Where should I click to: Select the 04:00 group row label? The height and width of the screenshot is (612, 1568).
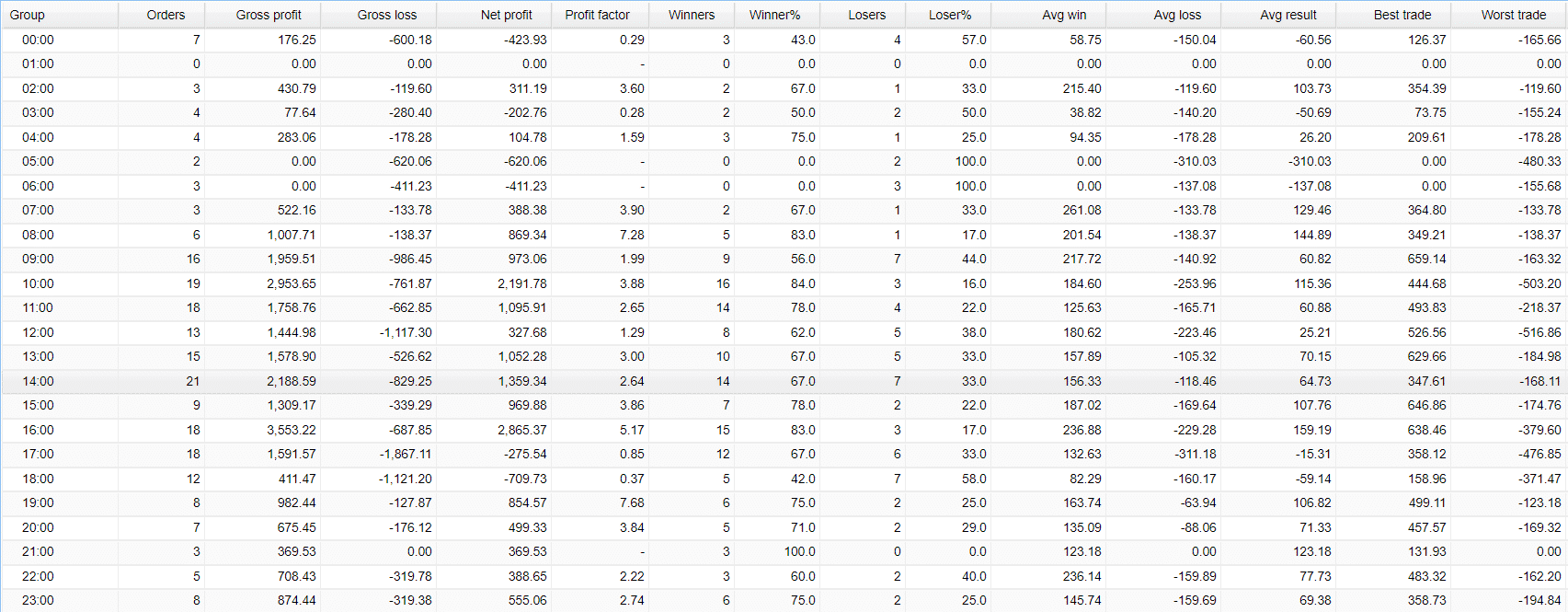38,137
